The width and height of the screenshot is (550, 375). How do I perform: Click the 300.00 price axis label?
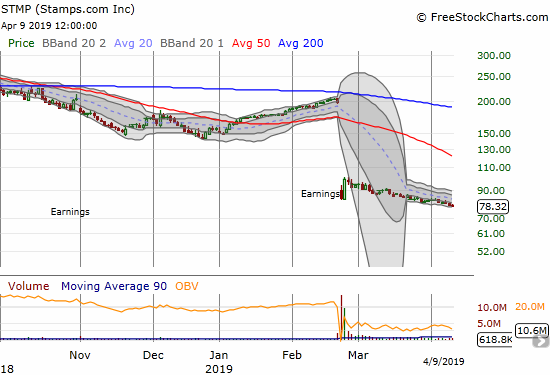[x=494, y=55]
